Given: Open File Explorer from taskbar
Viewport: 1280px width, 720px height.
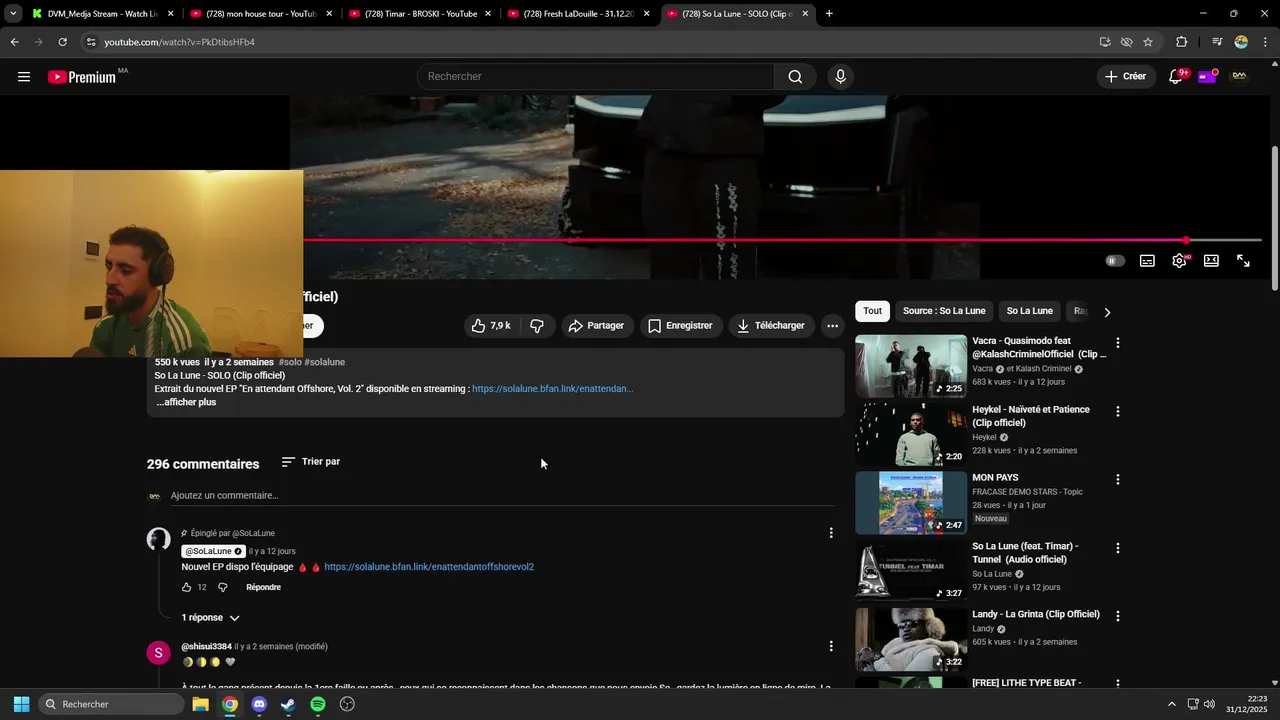Looking at the screenshot, I should [200, 704].
